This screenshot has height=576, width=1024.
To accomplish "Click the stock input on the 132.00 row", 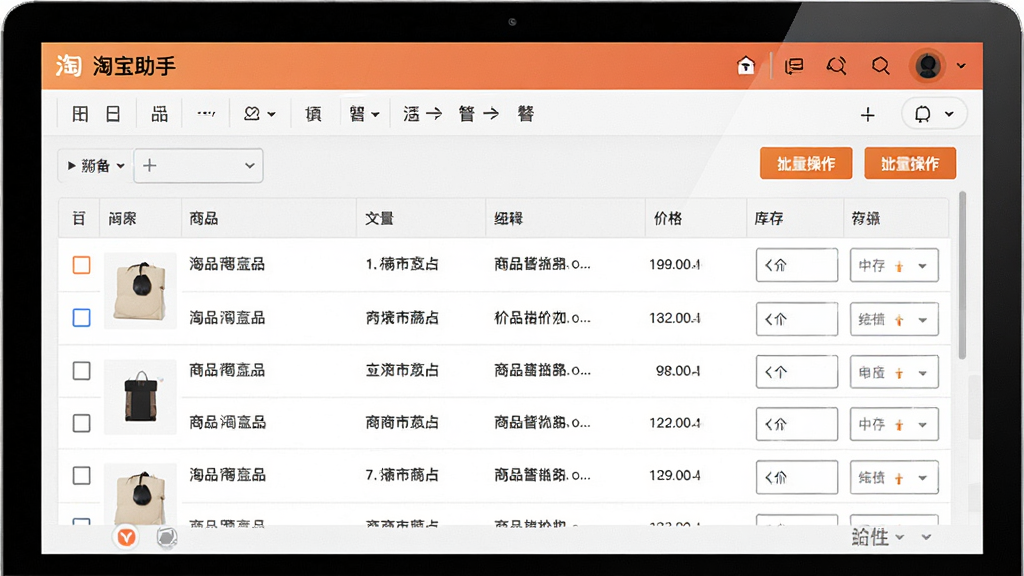I will tap(797, 319).
